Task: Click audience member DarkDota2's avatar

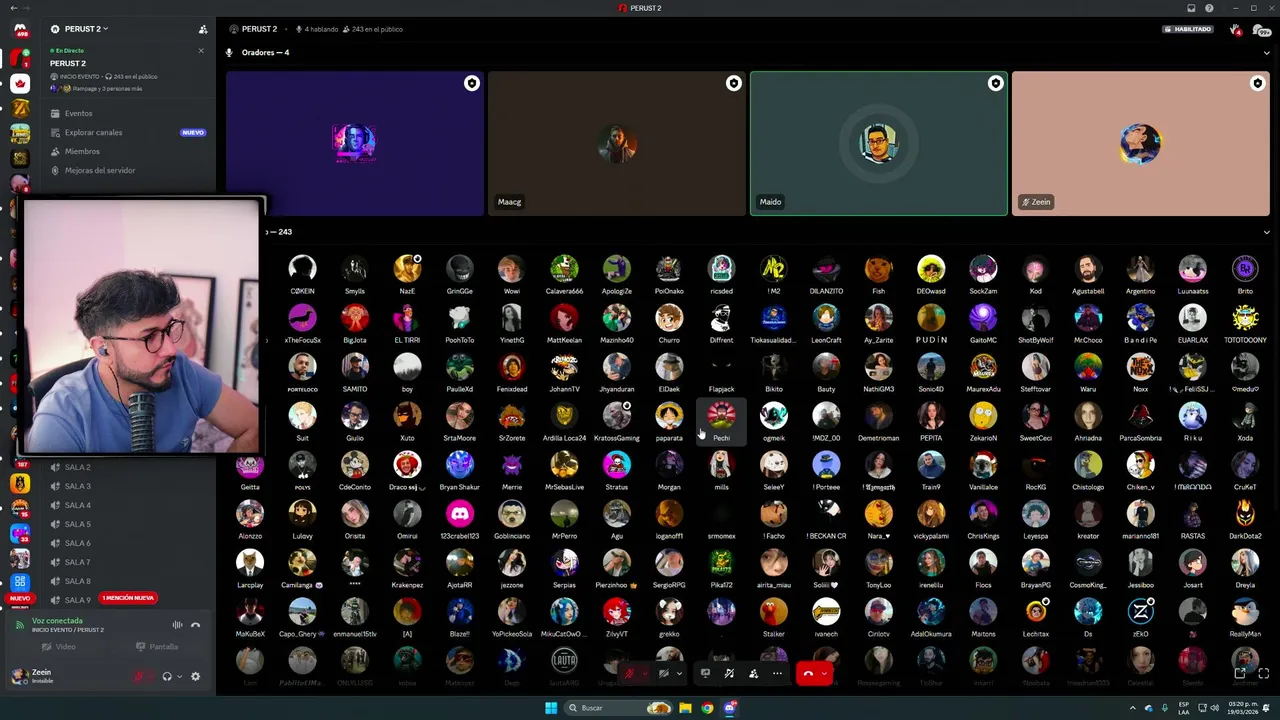Action: tap(1245, 513)
